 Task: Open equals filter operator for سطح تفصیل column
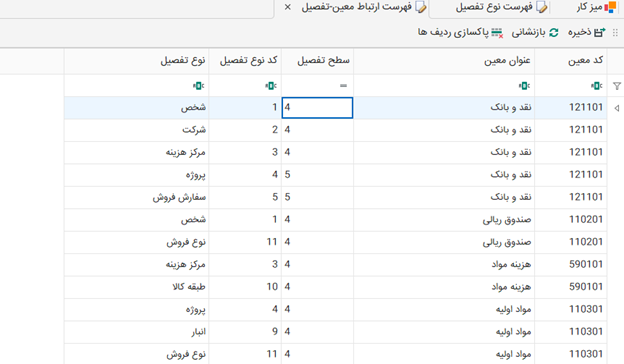tap(343, 86)
